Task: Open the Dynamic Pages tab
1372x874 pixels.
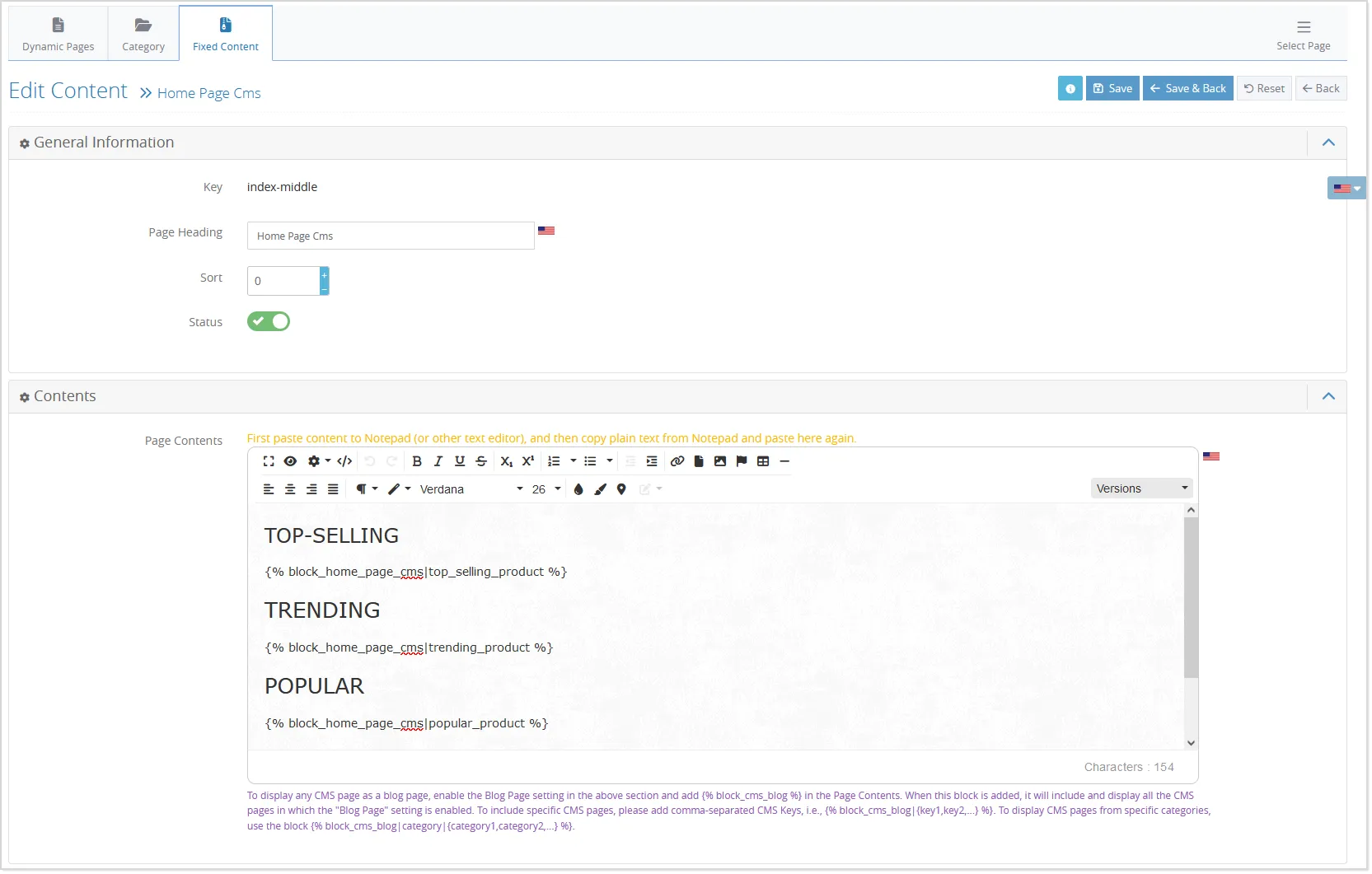Action: pos(59,35)
